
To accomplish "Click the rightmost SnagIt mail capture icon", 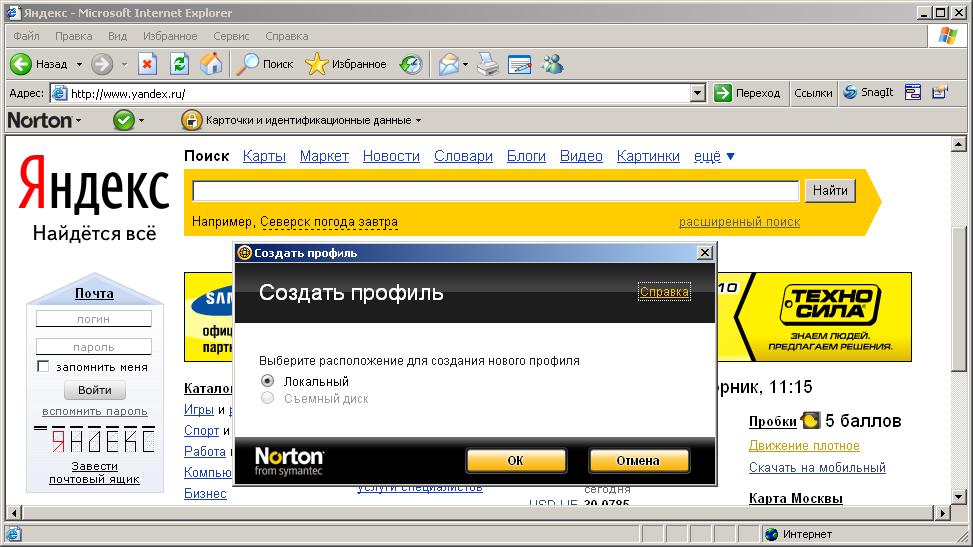I will click(940, 93).
